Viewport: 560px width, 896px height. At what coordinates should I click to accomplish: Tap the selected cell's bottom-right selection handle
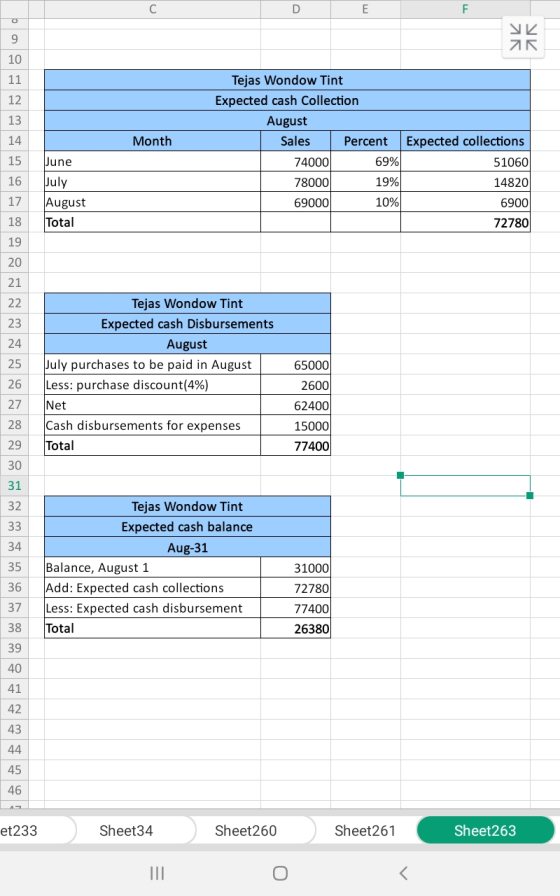click(x=530, y=495)
